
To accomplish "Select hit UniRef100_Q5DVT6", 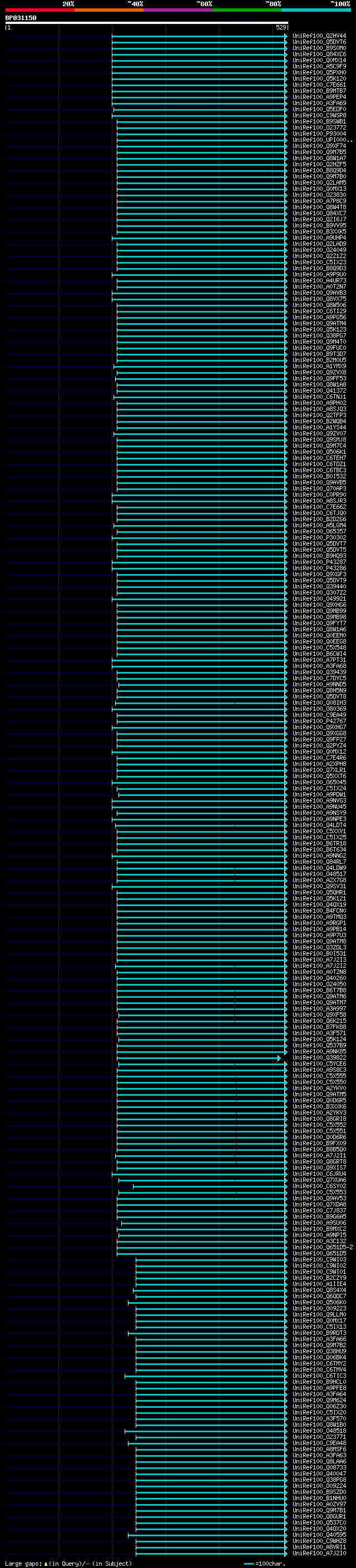I will 319,42.
